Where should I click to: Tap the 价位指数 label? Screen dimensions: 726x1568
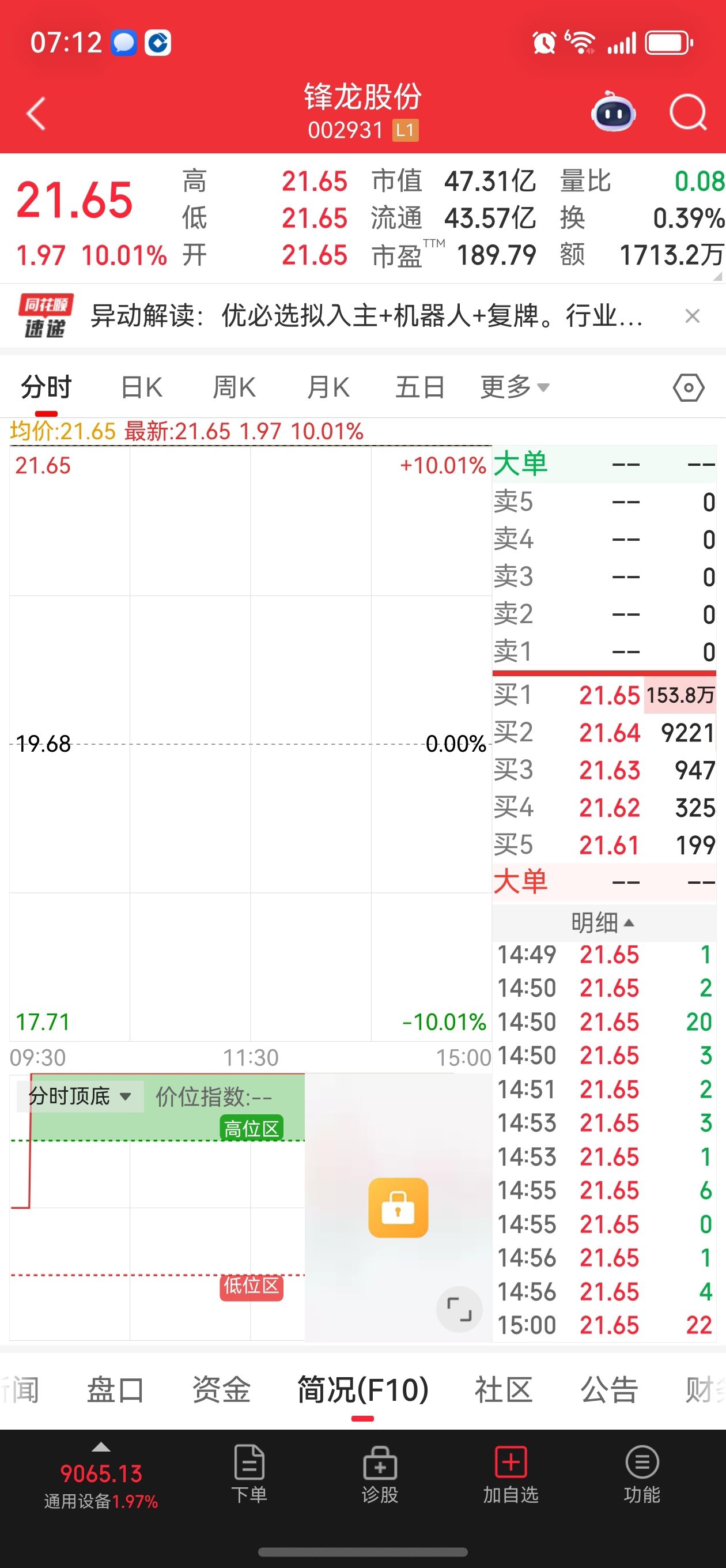(x=214, y=1097)
